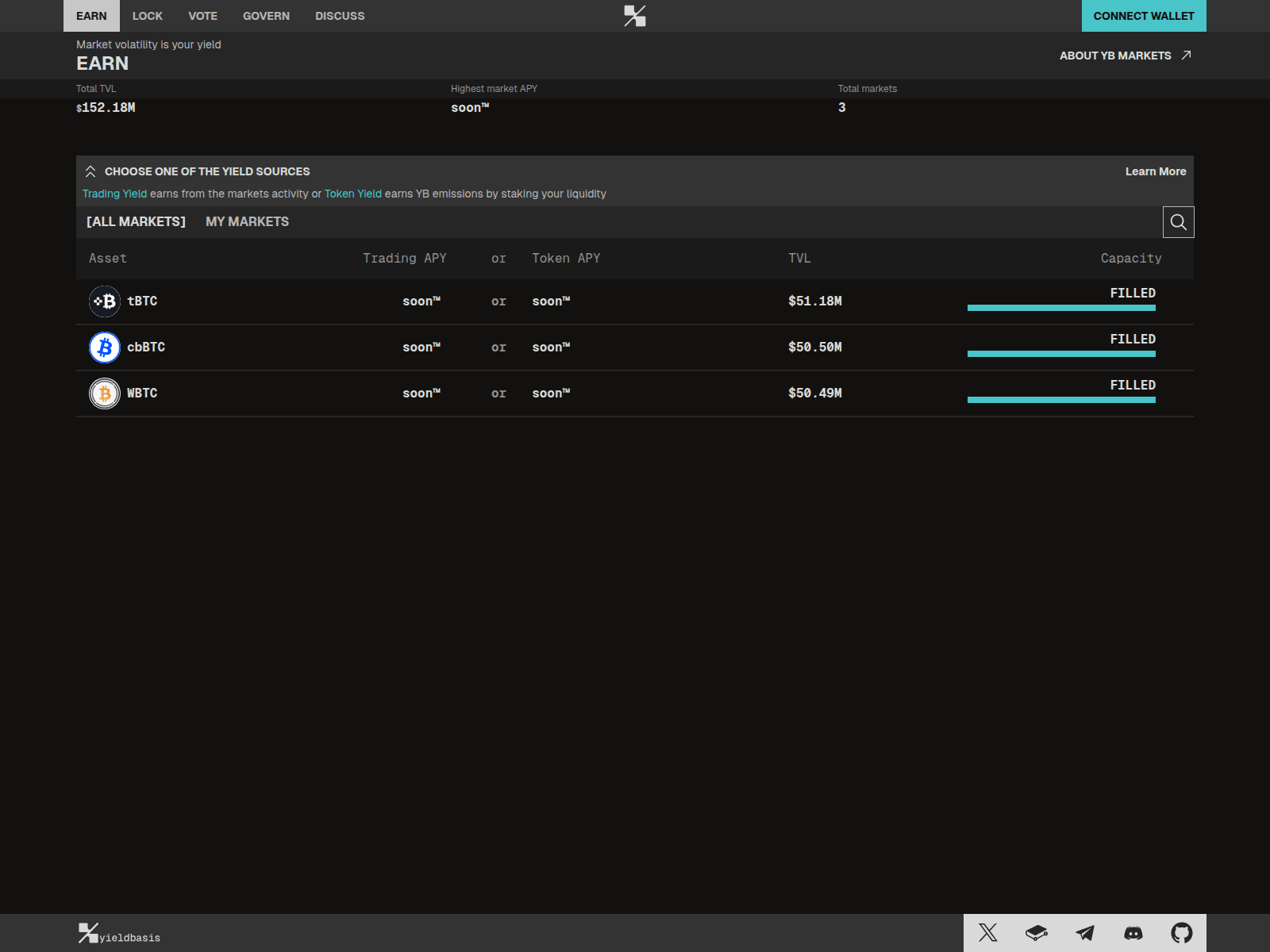Open the Yield Basis center logo
This screenshot has width=1270, height=952.
coord(635,16)
